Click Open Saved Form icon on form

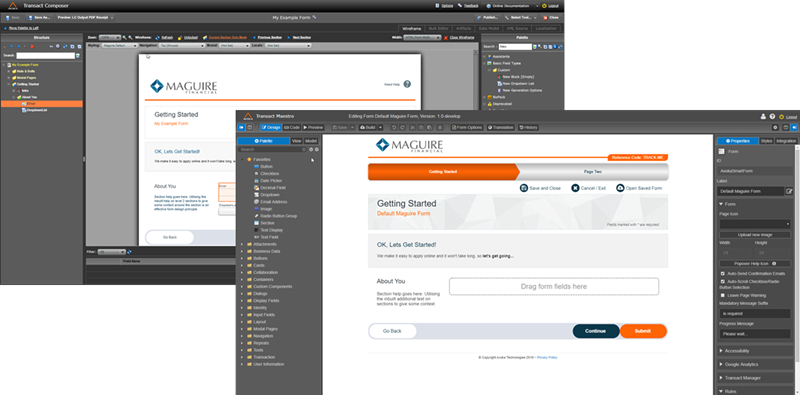coord(620,188)
